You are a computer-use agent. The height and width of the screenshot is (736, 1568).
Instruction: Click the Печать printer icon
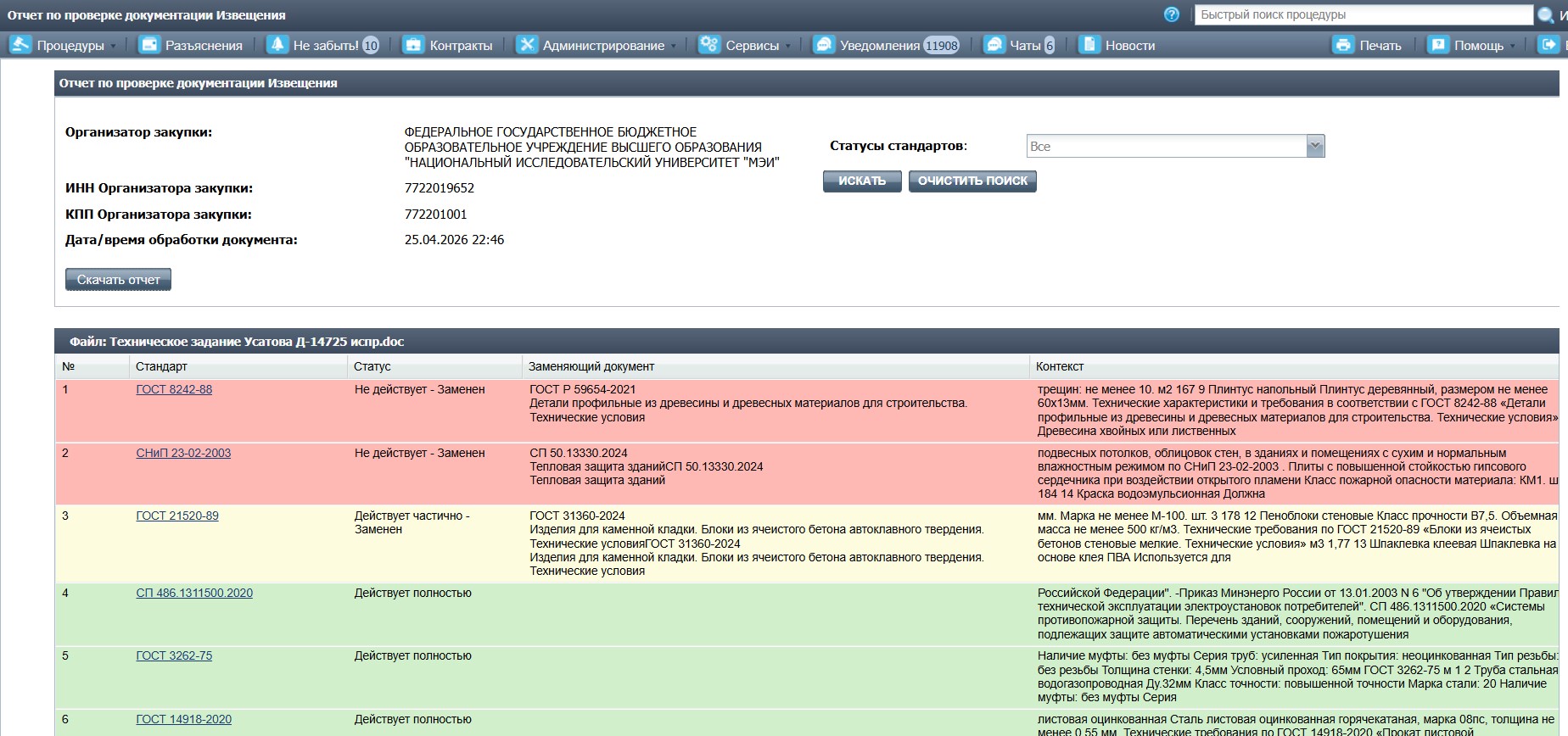pyautogui.click(x=1343, y=44)
